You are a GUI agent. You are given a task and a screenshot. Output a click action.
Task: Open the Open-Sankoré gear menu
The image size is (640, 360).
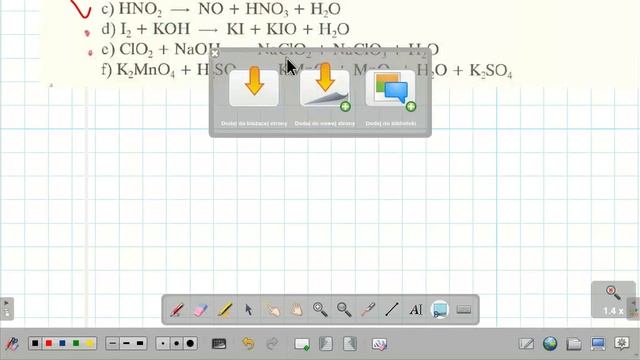[x=622, y=344]
